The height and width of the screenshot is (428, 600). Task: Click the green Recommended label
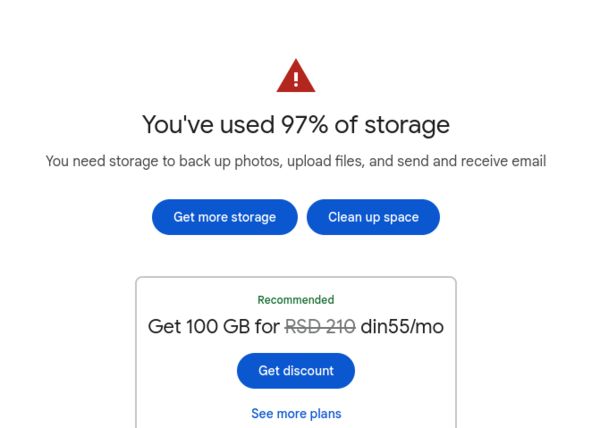296,300
